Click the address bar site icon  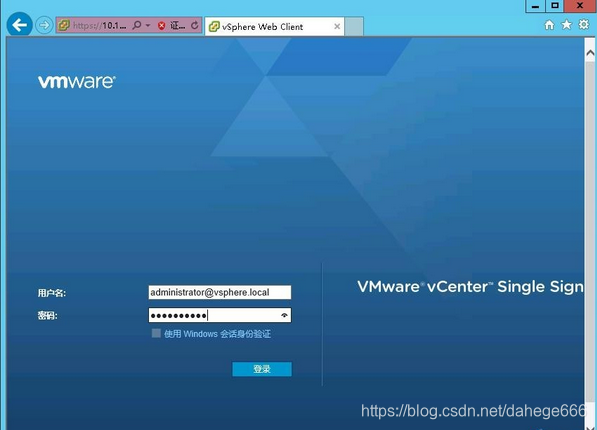64,26
